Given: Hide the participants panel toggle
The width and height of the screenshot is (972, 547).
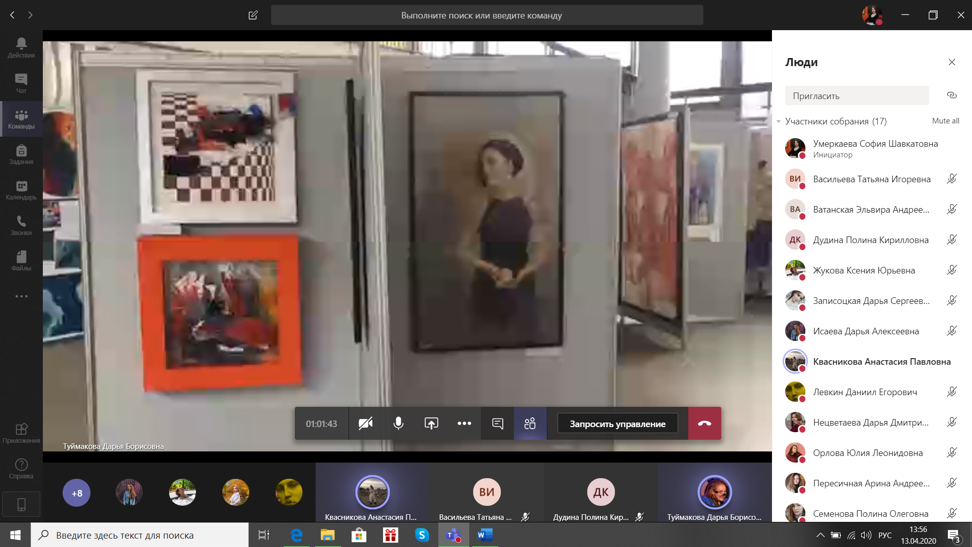Looking at the screenshot, I should (x=530, y=423).
